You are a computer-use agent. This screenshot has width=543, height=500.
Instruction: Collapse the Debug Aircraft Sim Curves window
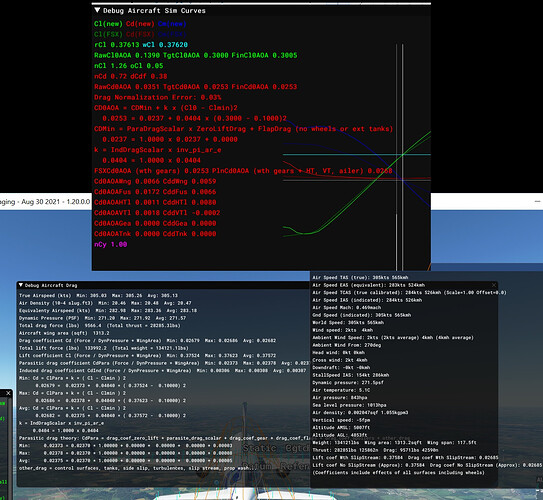pos(97,10)
